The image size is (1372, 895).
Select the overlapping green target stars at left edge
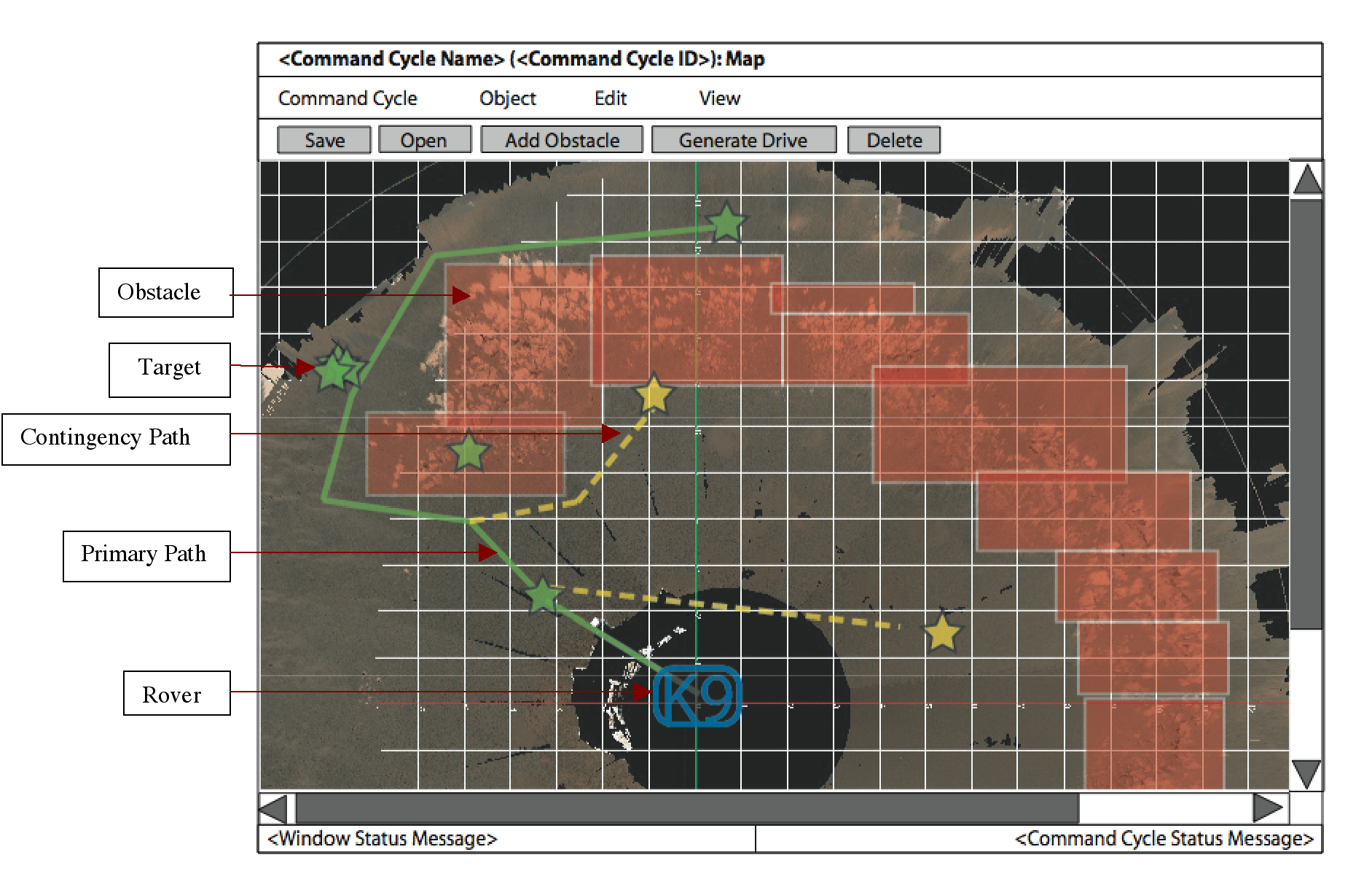click(337, 370)
